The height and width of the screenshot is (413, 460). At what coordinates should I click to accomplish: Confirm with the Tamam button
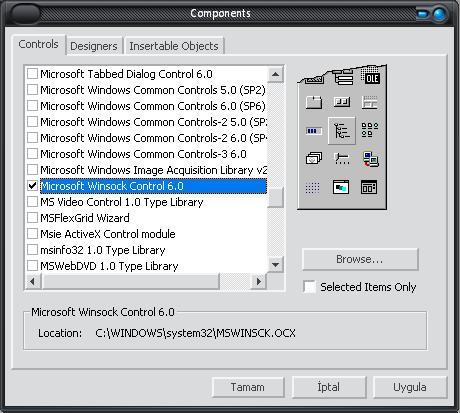pyautogui.click(x=248, y=387)
